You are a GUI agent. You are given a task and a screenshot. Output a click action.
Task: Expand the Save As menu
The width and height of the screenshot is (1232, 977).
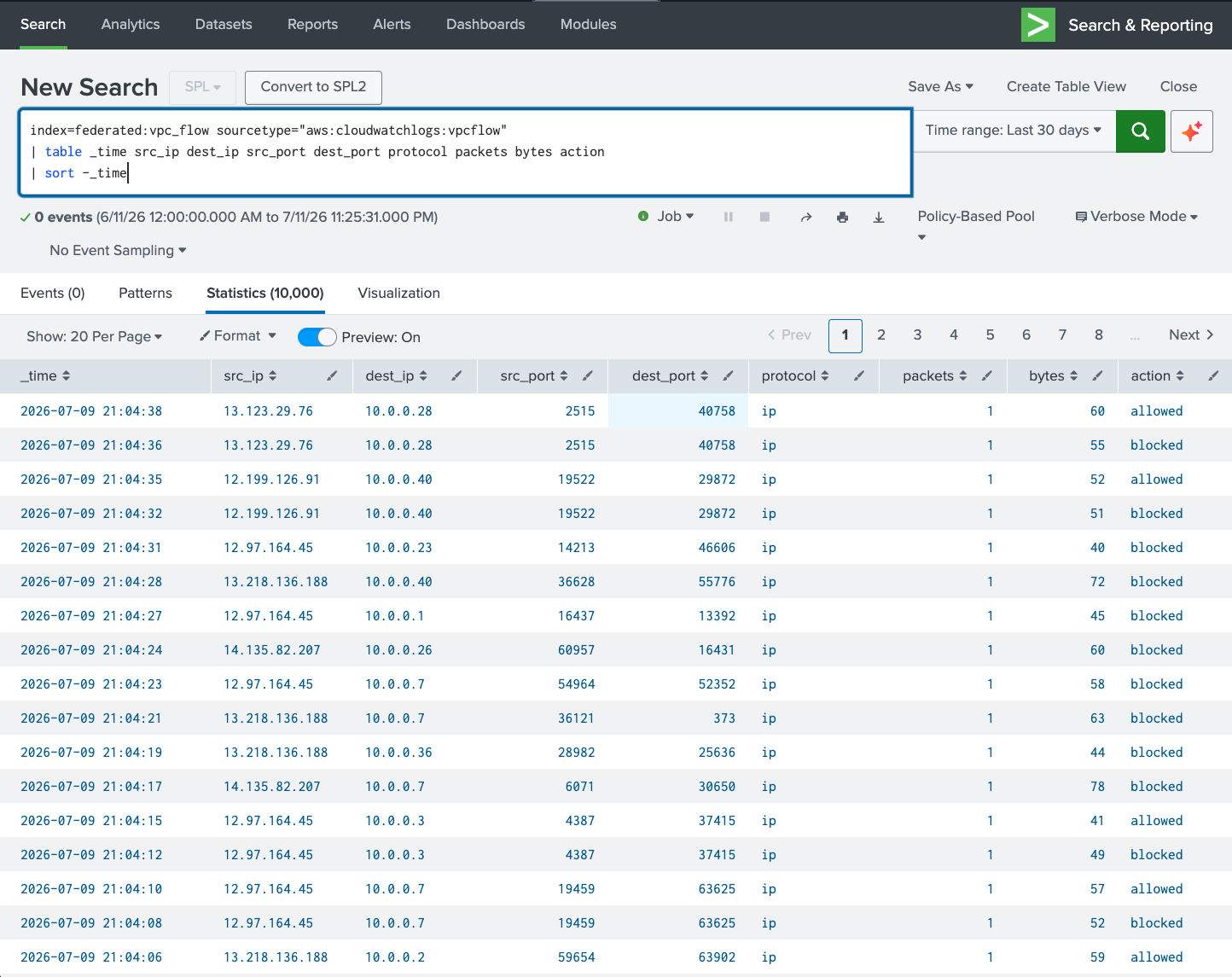(x=940, y=86)
